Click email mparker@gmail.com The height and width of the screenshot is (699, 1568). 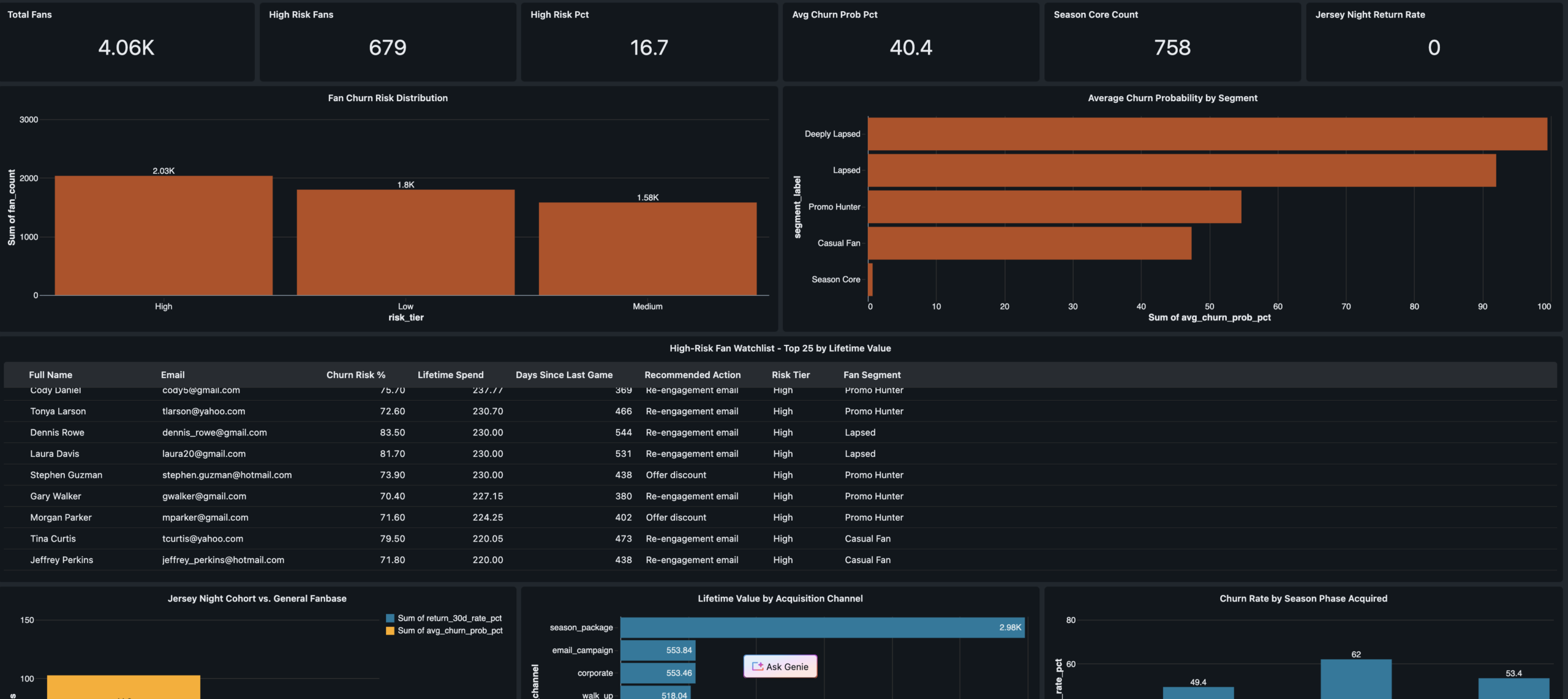[205, 518]
